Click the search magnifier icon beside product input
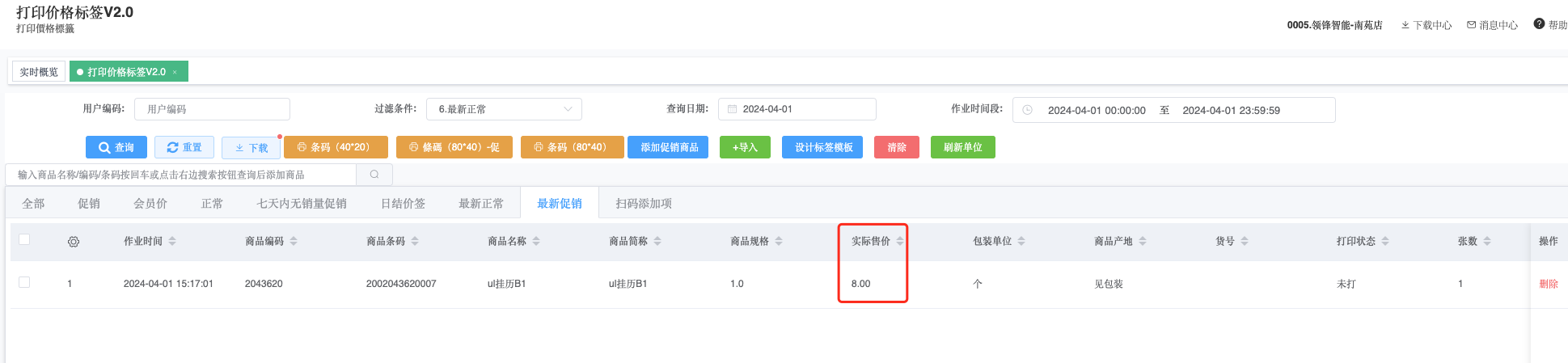 tap(374, 175)
